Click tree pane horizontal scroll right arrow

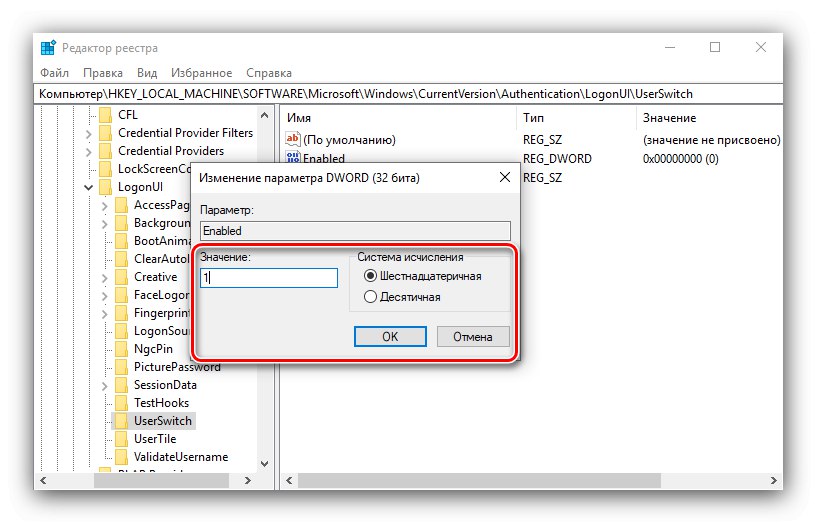[248, 480]
